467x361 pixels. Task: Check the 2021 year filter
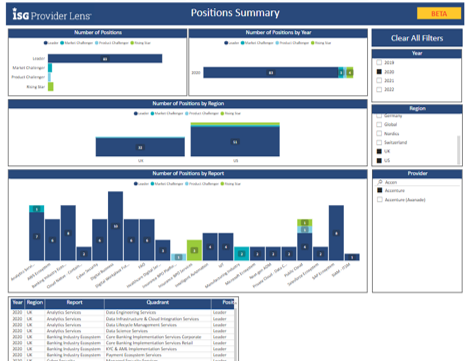point(379,80)
